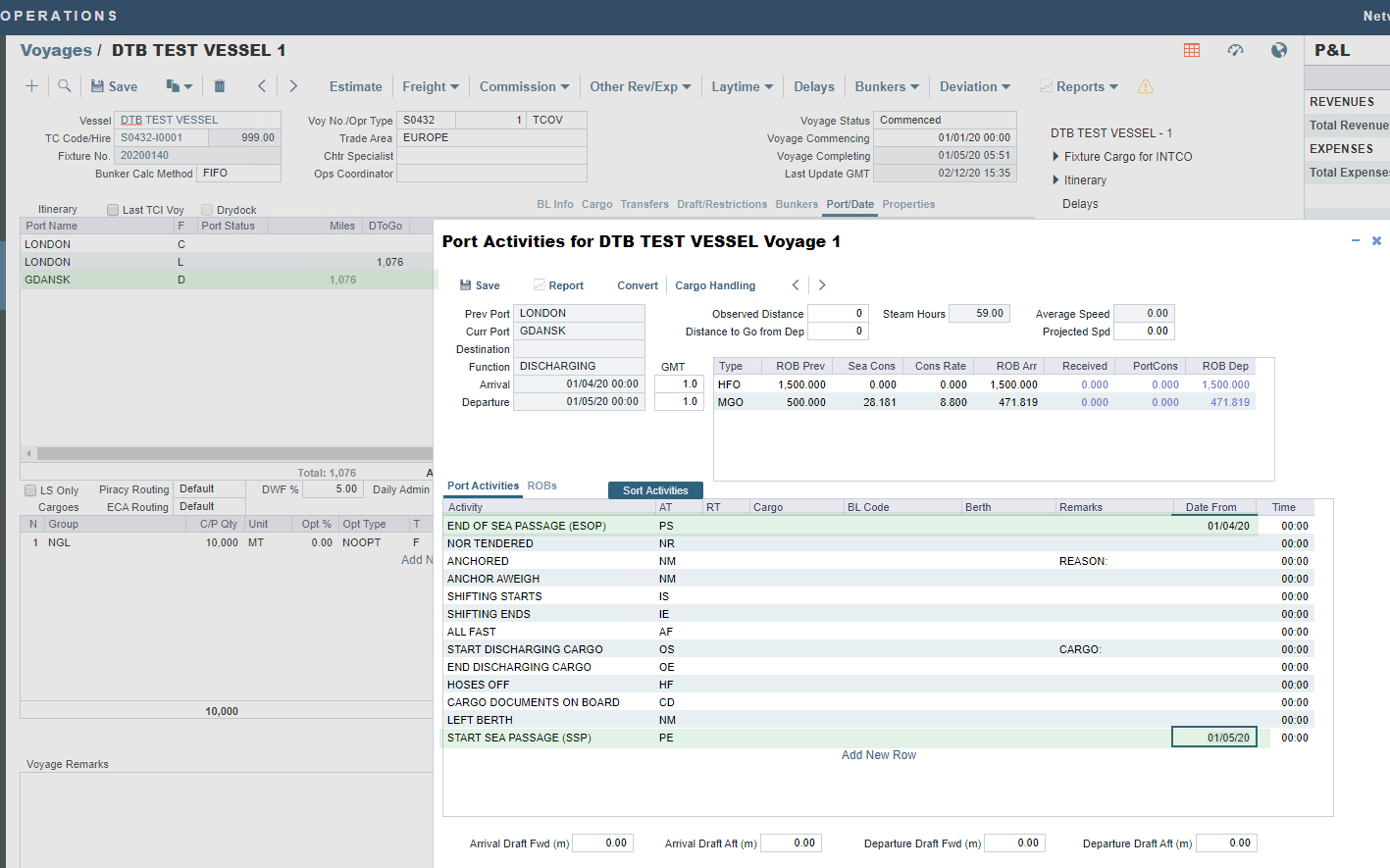Go to next port activity using right chevron

coord(822,285)
